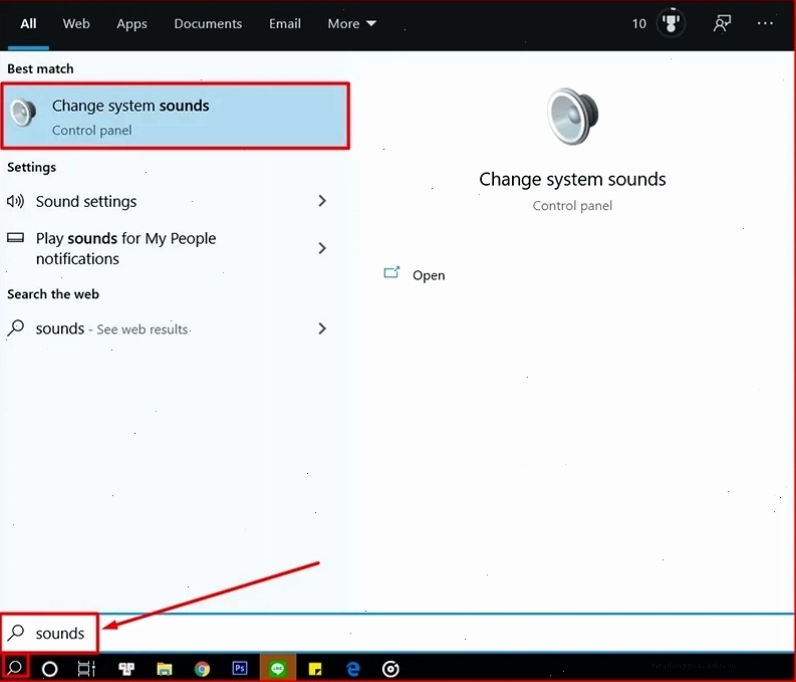Switch to the Web tab
796x682 pixels.
click(76, 24)
